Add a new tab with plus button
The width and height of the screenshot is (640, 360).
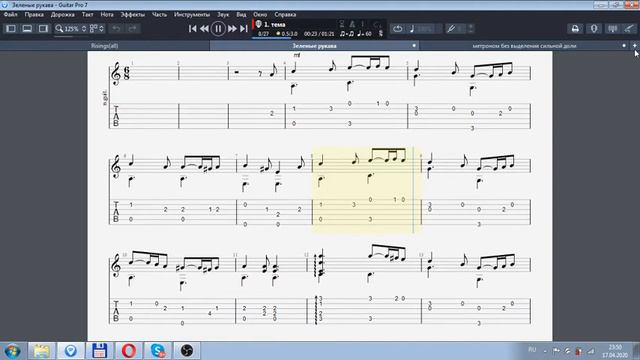coord(635,46)
